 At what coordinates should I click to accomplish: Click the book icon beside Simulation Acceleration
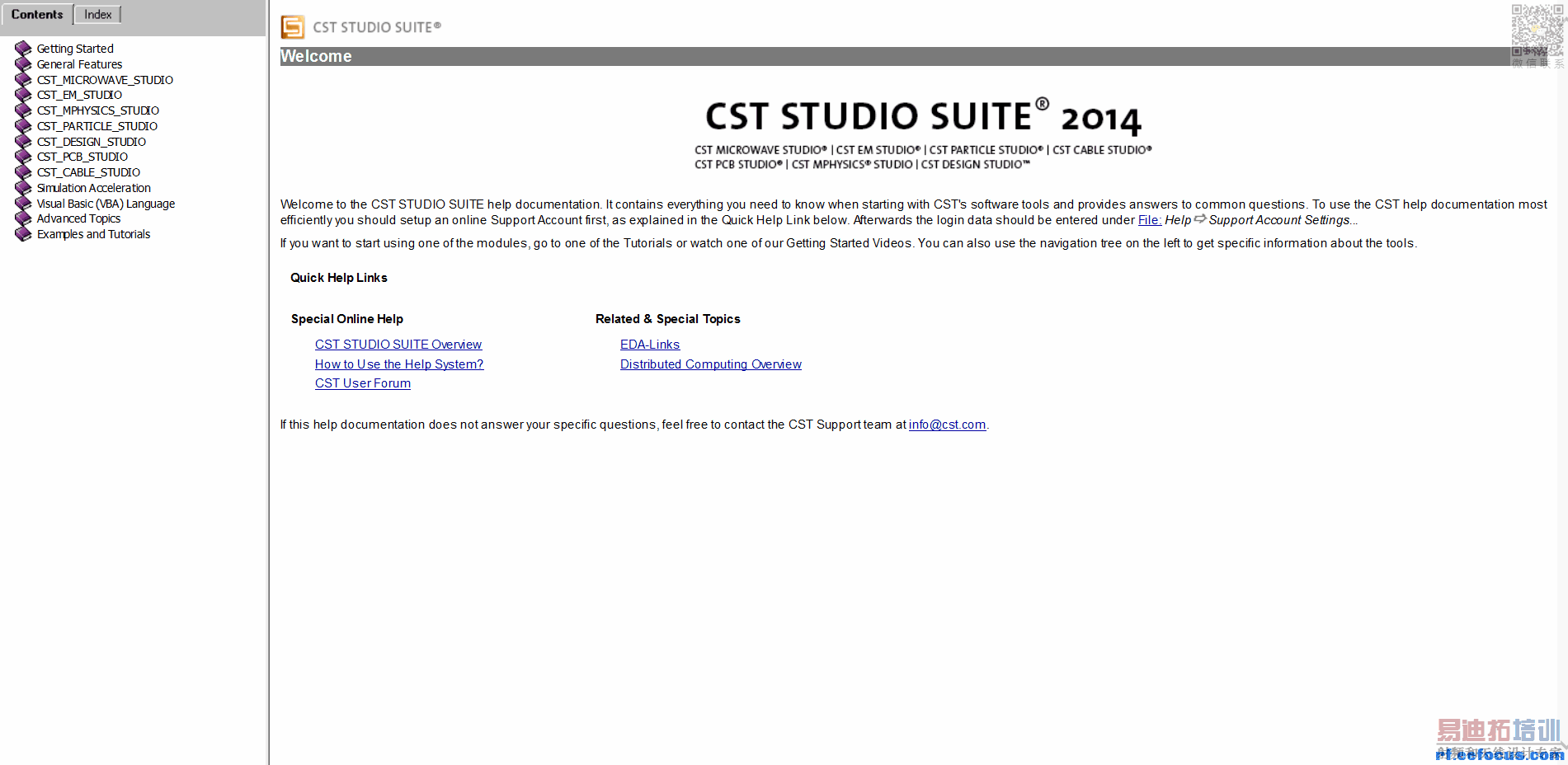[x=23, y=188]
